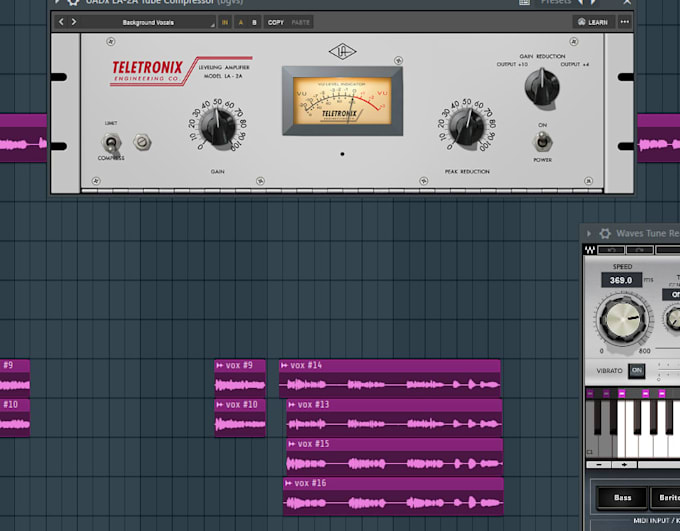Select the vox #15 audio clip

(x=395, y=457)
